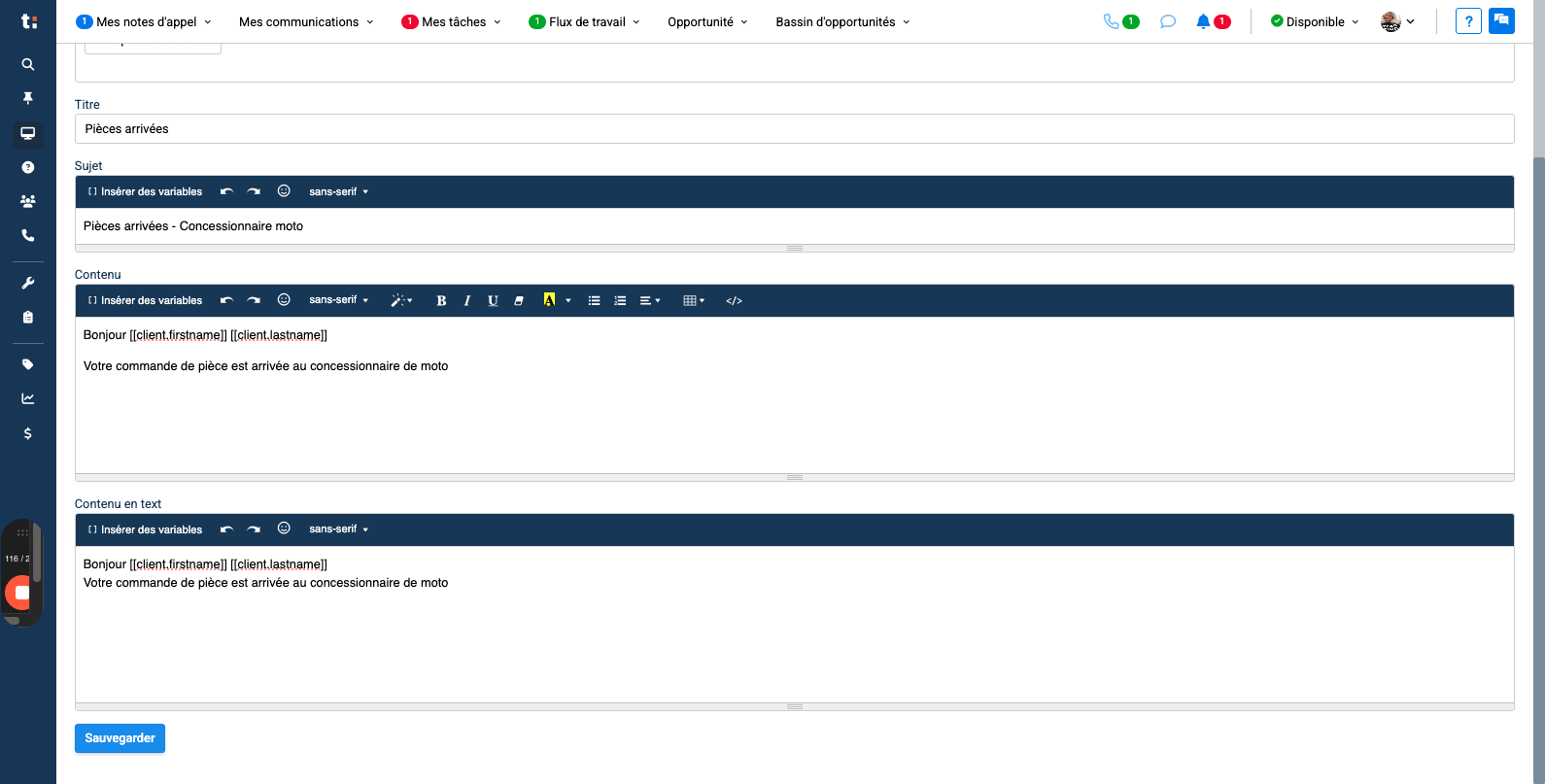Click the notification bell icon
The height and width of the screenshot is (784, 1545).
(x=1203, y=21)
